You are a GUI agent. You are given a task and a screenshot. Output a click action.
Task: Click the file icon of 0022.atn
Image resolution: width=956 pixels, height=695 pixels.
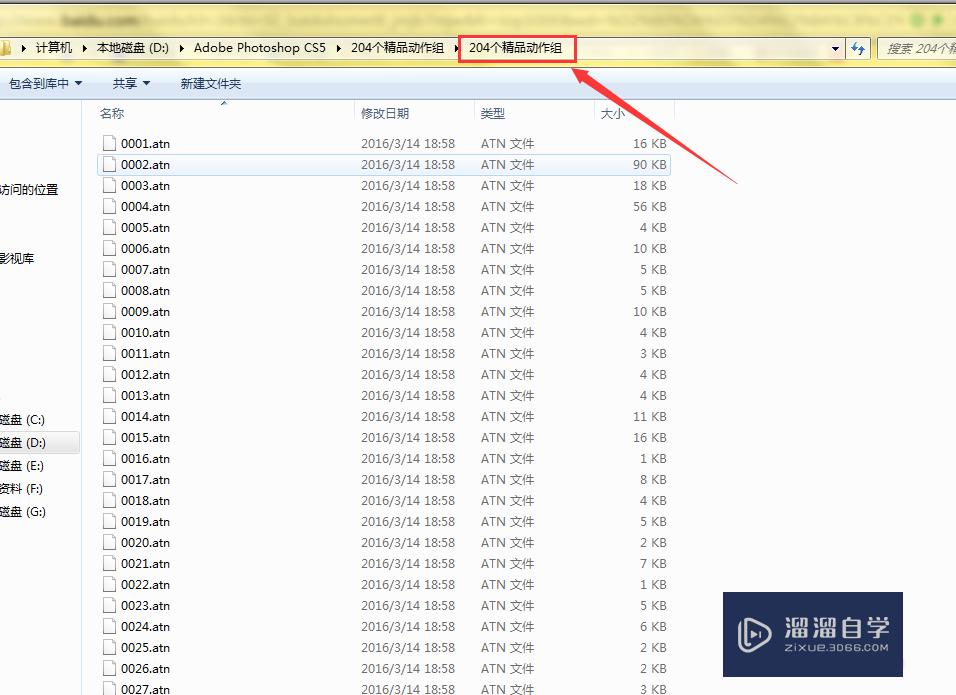coord(110,585)
